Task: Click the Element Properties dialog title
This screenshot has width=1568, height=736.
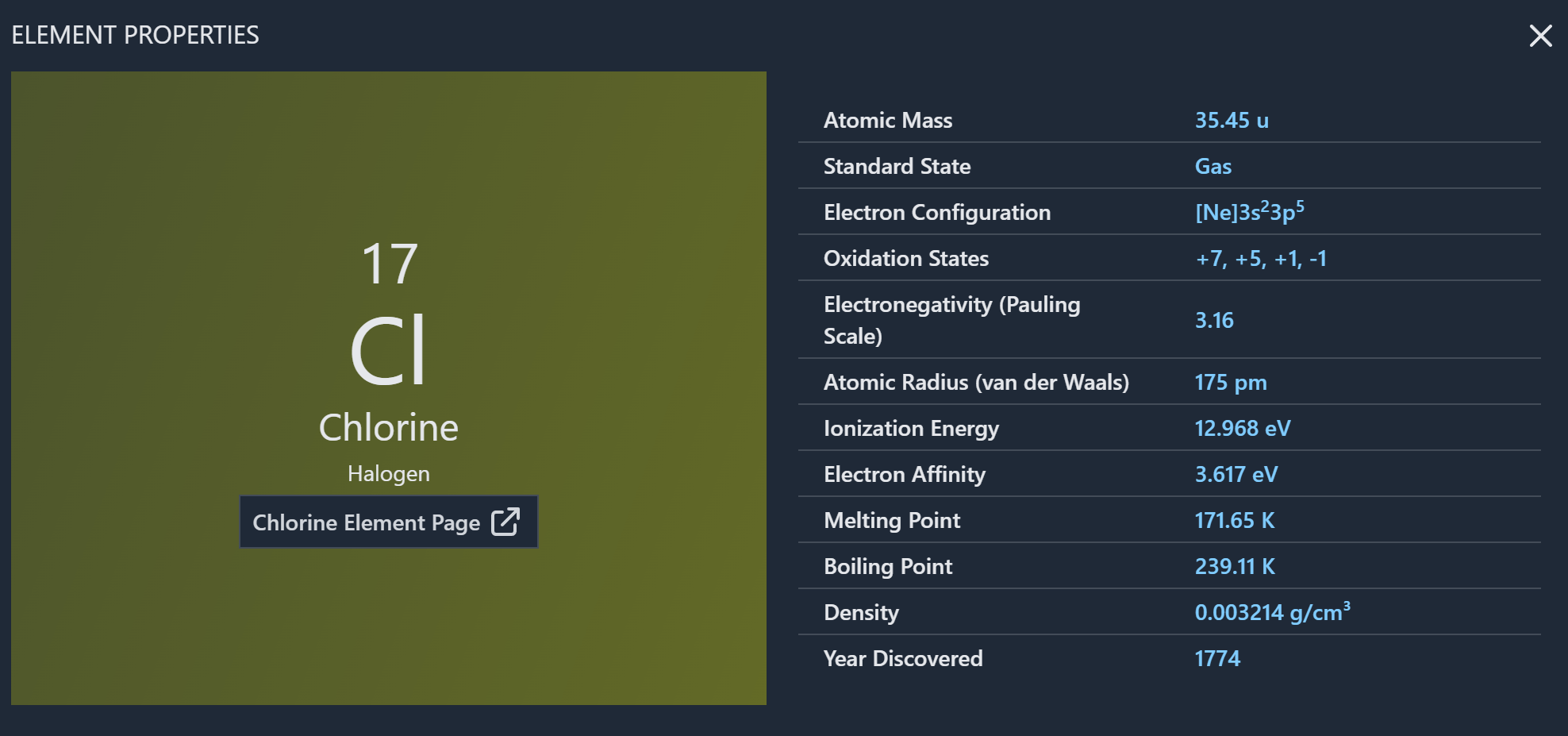Action: 135,35
